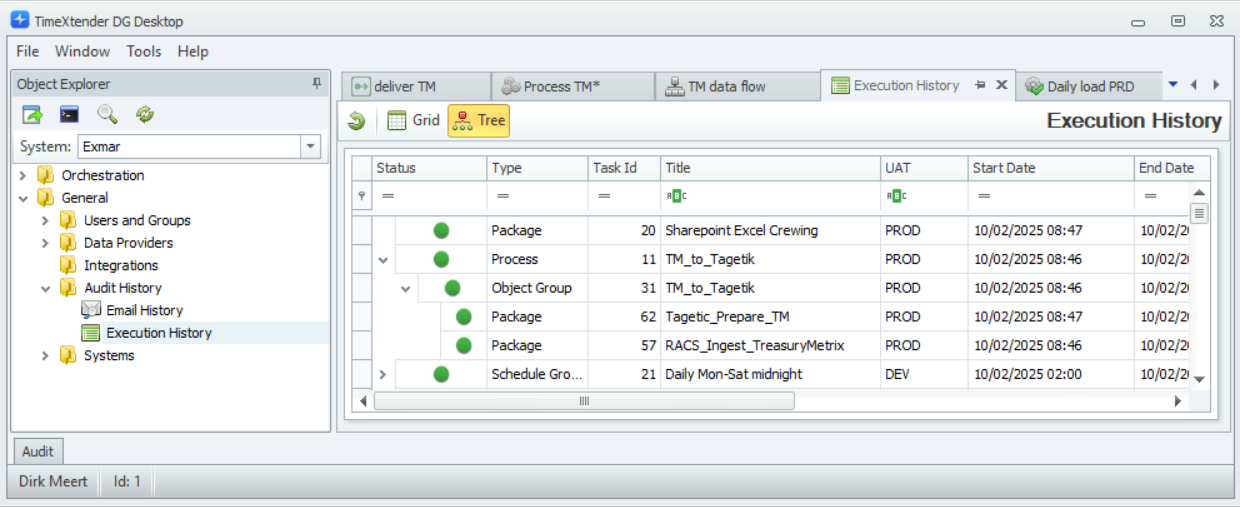This screenshot has height=507, width=1240.
Task: Click the grid's scroll down arrow
Action: click(1200, 380)
